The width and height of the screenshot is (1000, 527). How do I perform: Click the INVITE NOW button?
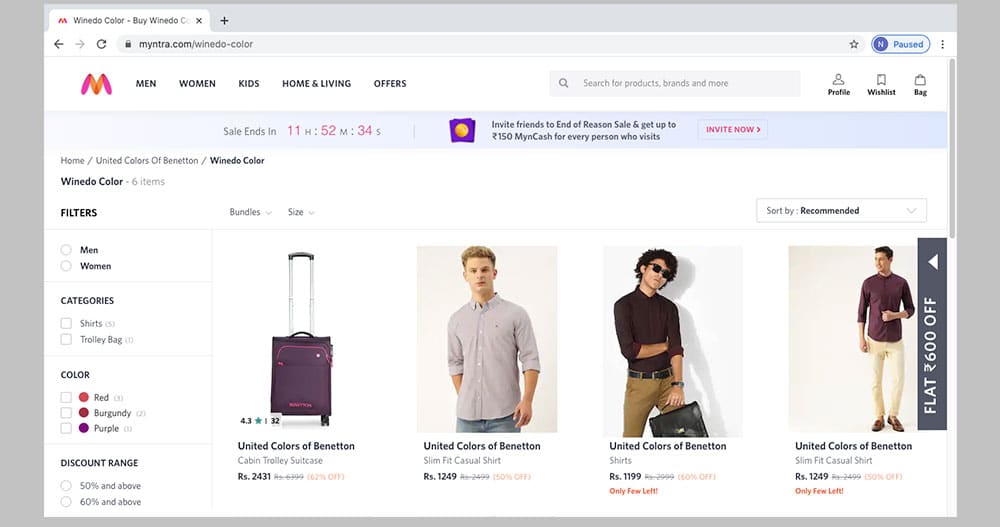coord(733,130)
